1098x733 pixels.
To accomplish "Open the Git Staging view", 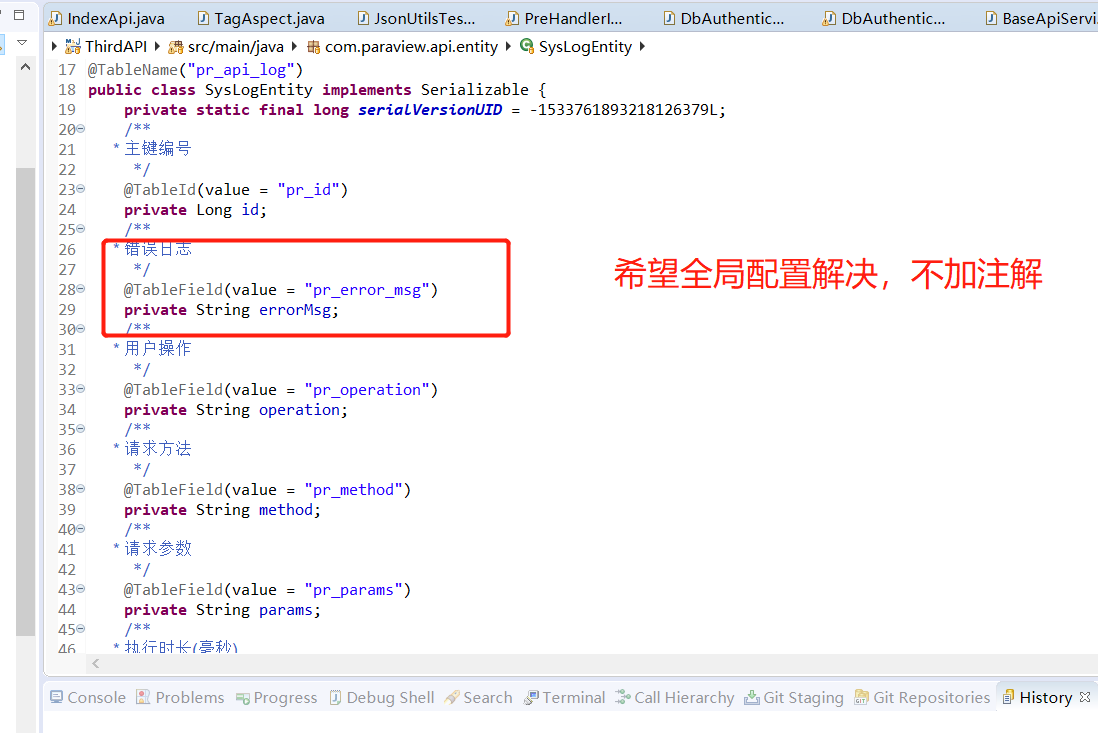I will pos(794,697).
